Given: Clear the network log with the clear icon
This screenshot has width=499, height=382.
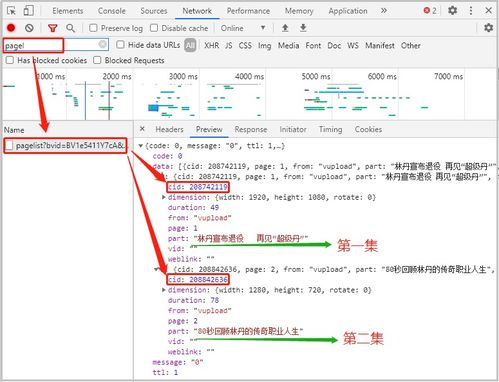Looking at the screenshot, I should coord(29,28).
